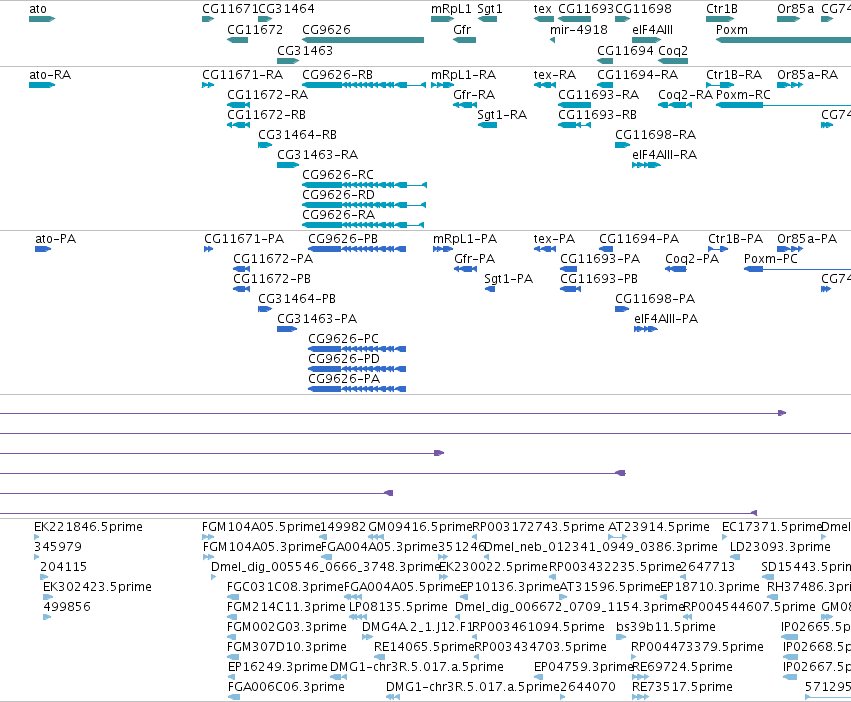Select the Gfr-PA protein label

coord(474,258)
